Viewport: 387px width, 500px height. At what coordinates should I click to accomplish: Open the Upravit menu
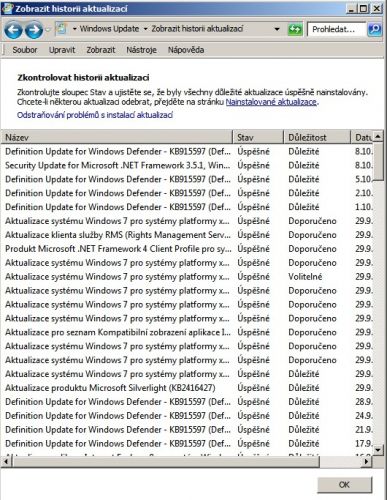coord(62,50)
